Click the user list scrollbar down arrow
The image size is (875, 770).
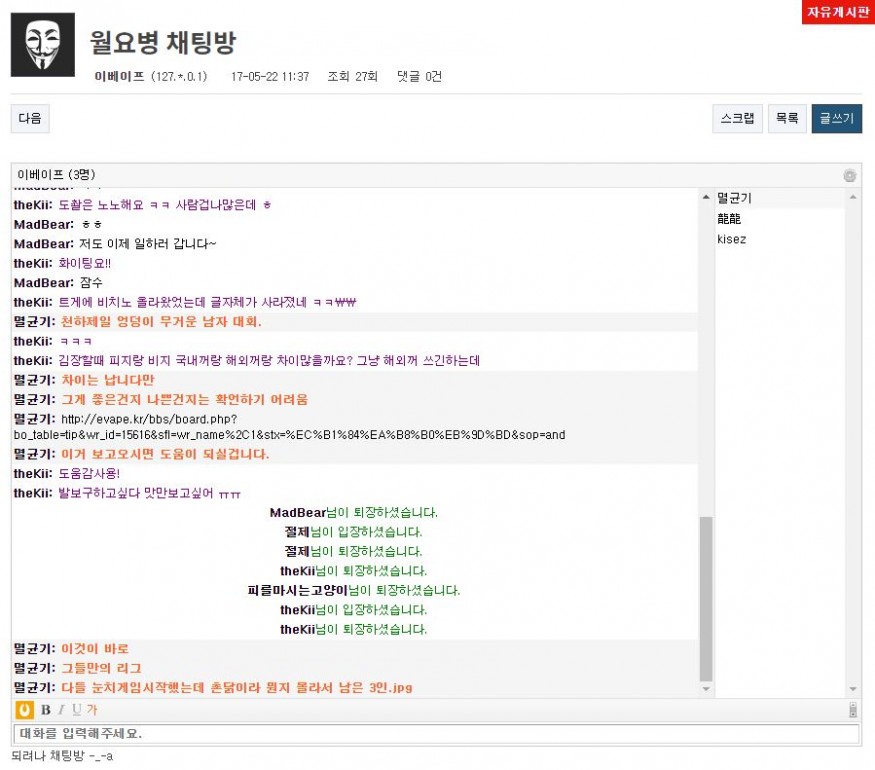853,689
